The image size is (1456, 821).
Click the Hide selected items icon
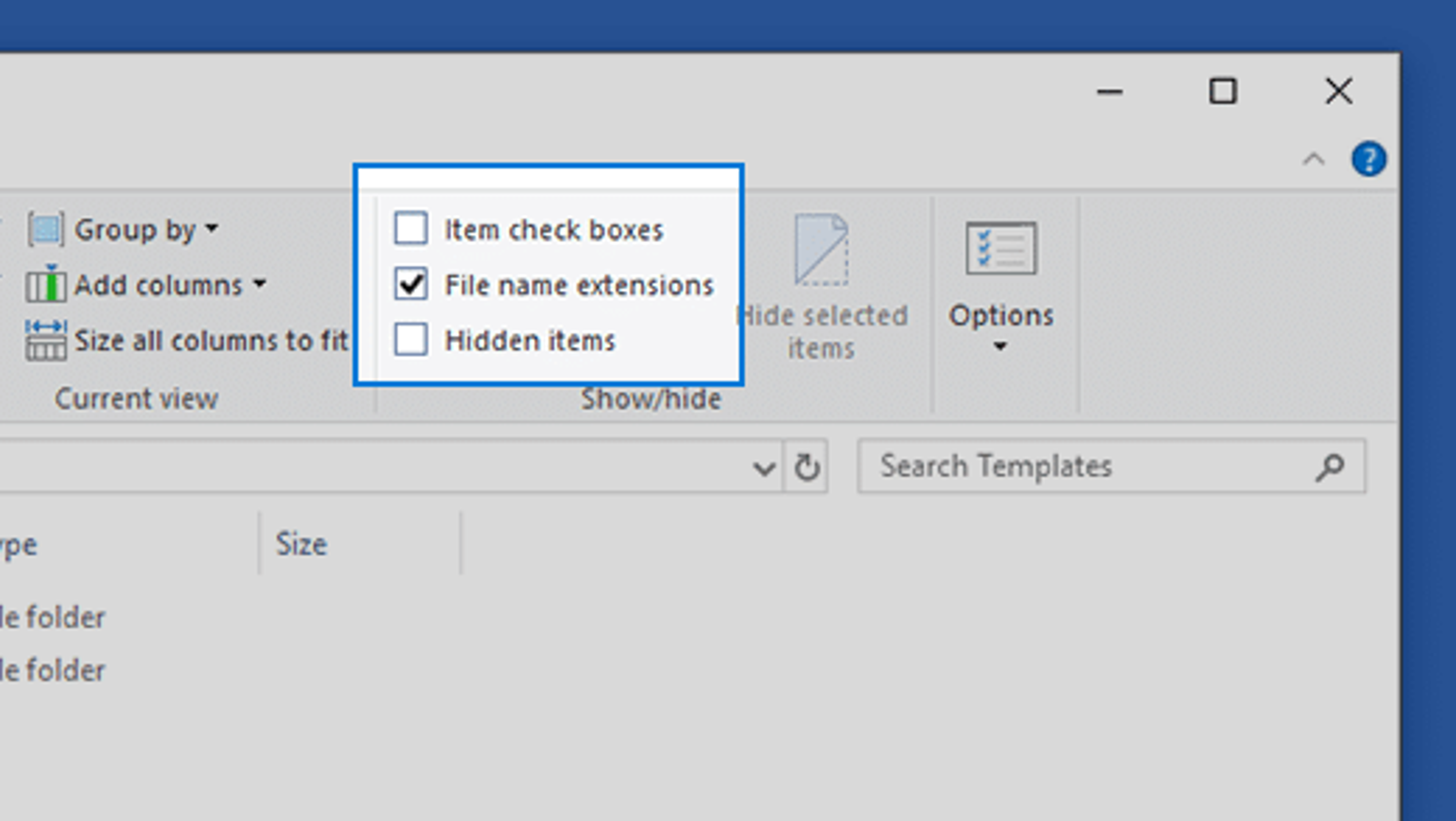[x=821, y=249]
